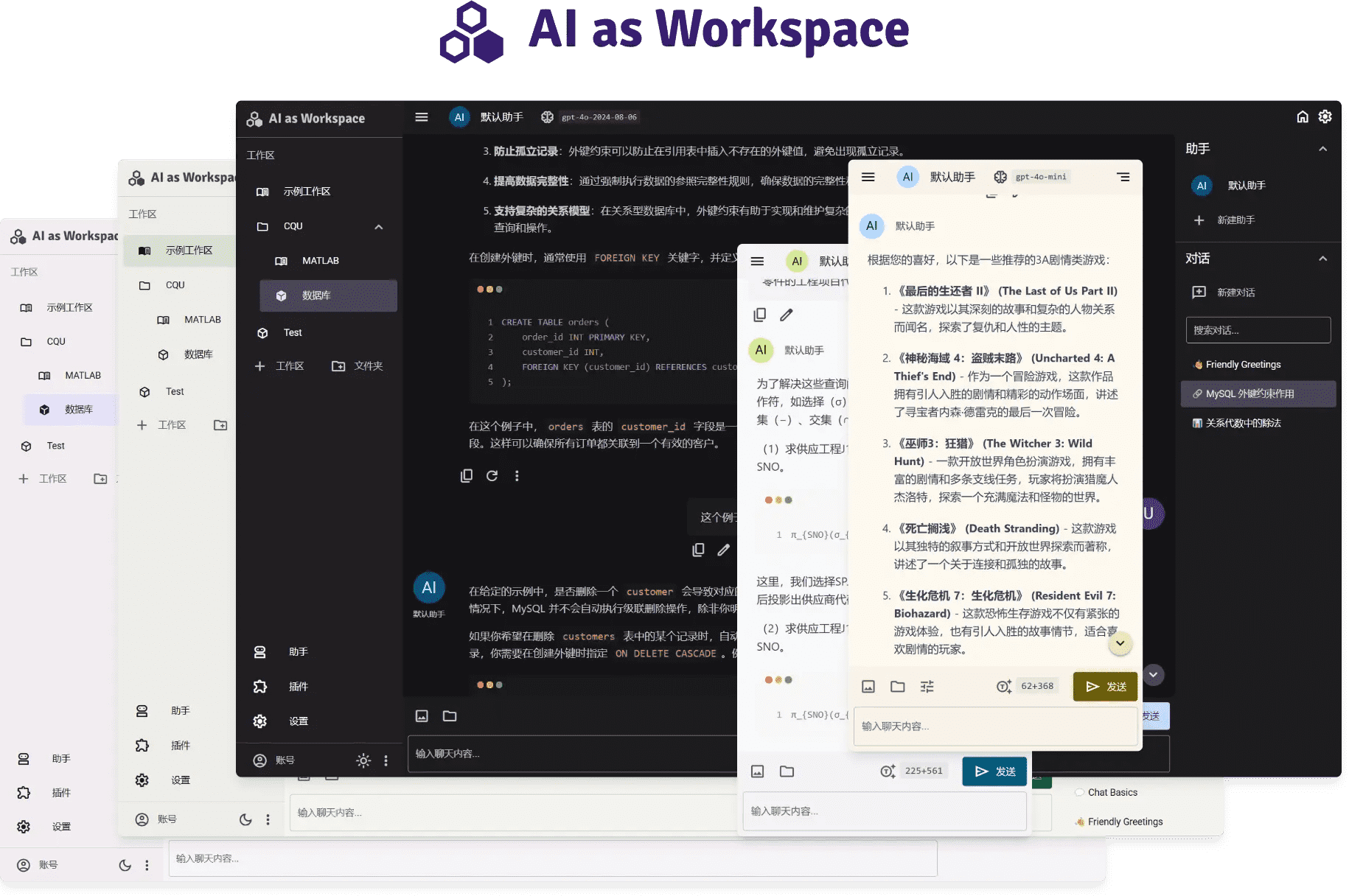Go home via the house icon
This screenshot has width=1349, height=896.
point(1303,117)
